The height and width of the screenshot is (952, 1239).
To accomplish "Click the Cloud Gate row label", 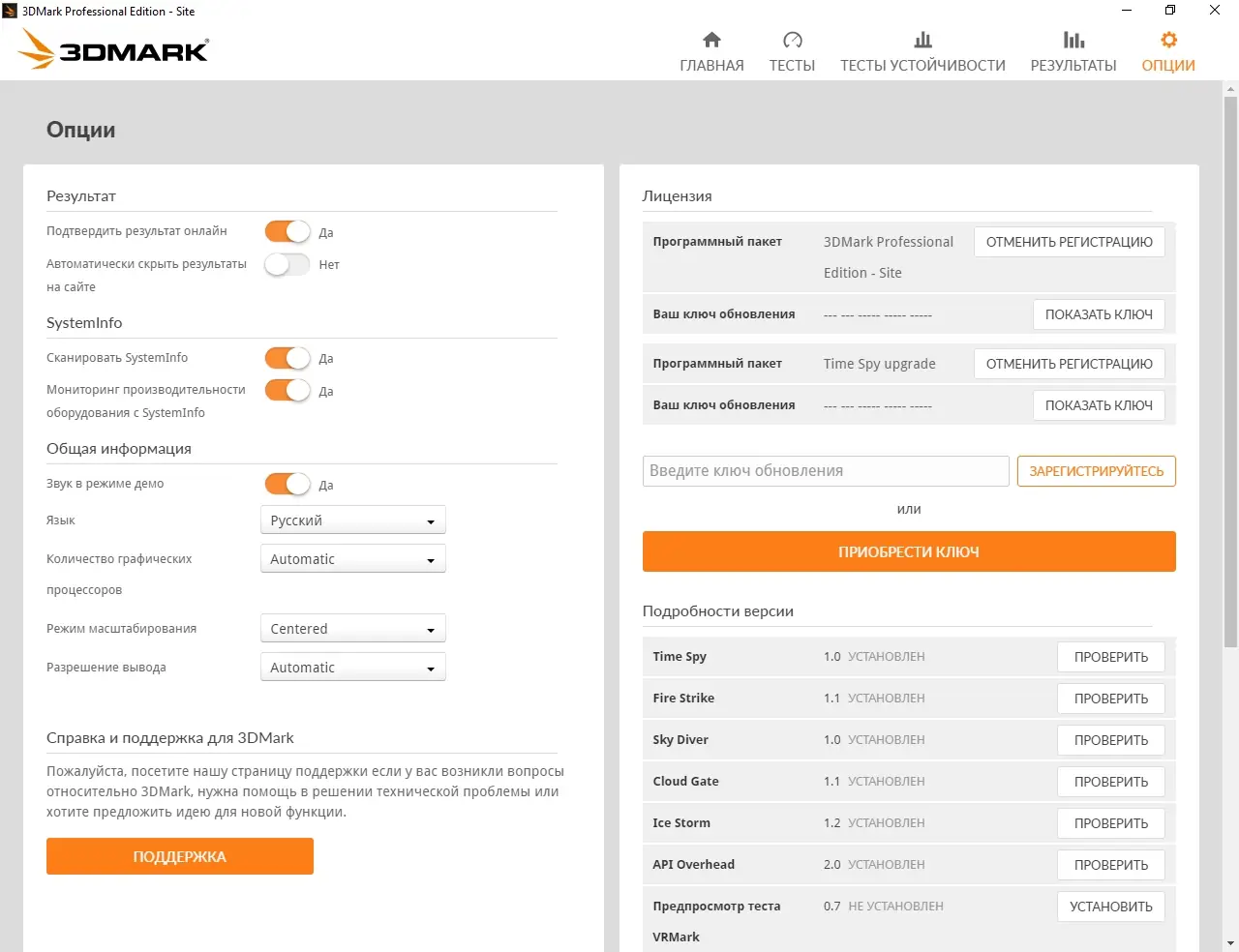I will (x=685, y=782).
